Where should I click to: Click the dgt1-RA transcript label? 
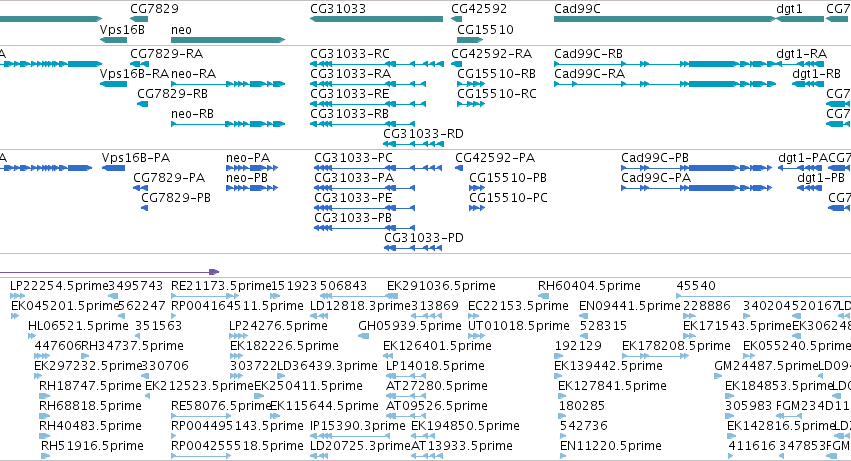click(x=802, y=54)
